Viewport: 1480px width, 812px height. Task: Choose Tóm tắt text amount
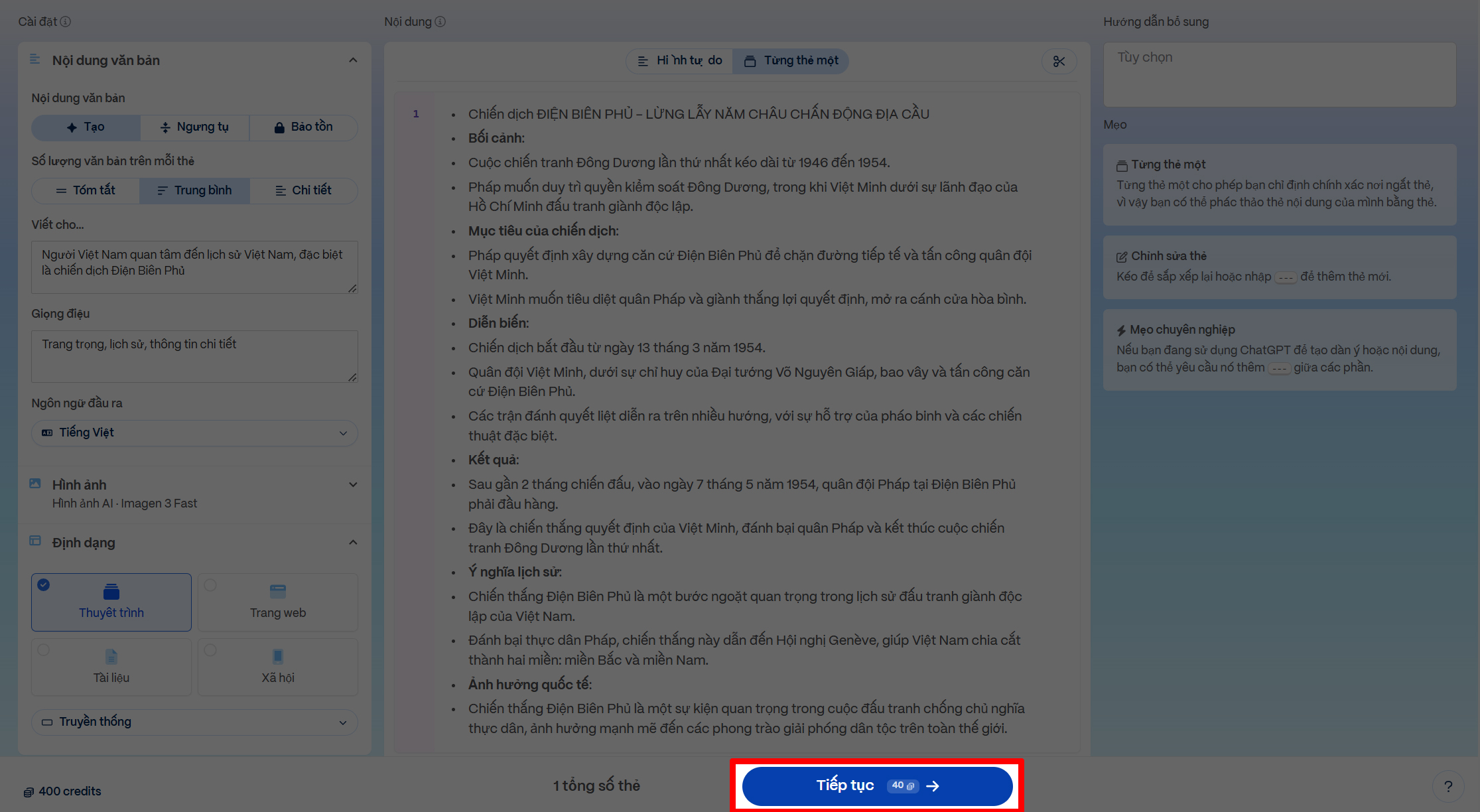(86, 190)
